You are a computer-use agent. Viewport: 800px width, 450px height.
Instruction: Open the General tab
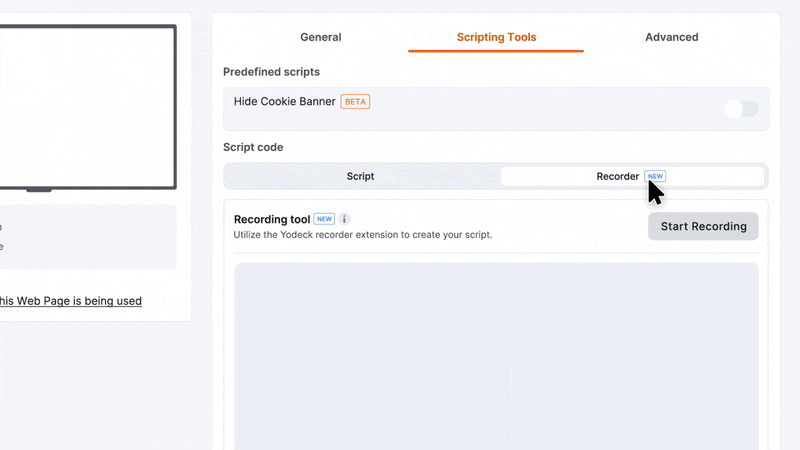pyautogui.click(x=320, y=37)
